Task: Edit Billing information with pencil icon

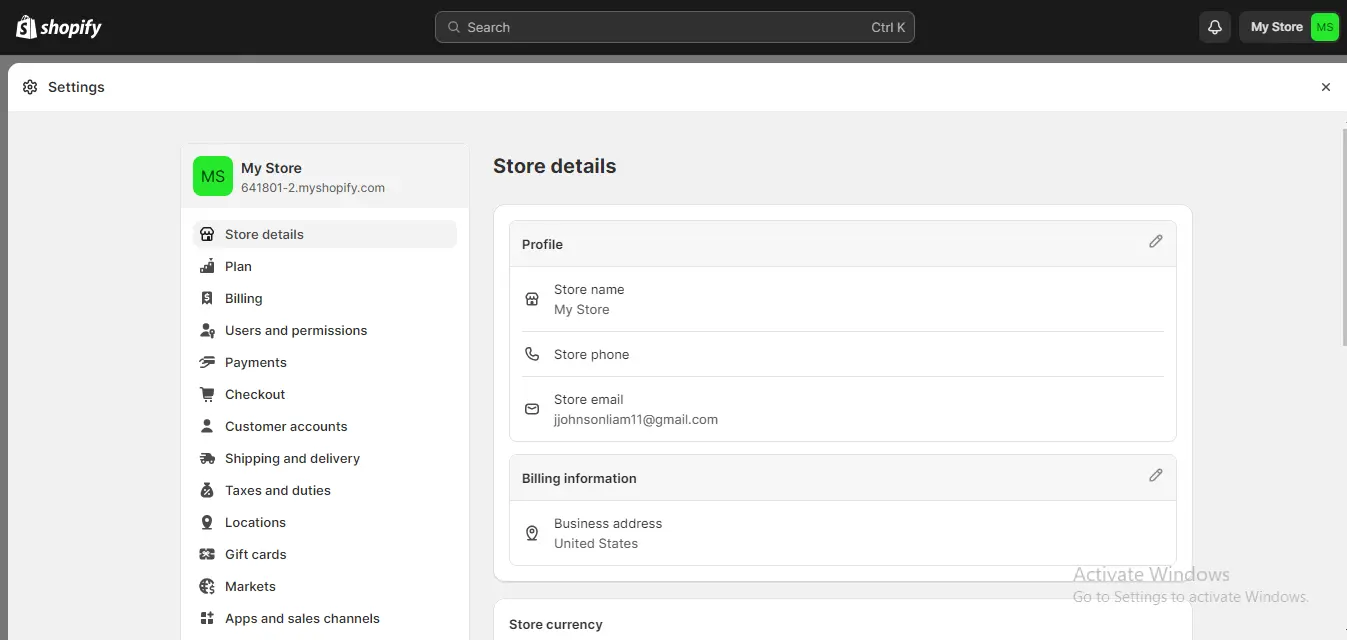Action: pos(1156,475)
